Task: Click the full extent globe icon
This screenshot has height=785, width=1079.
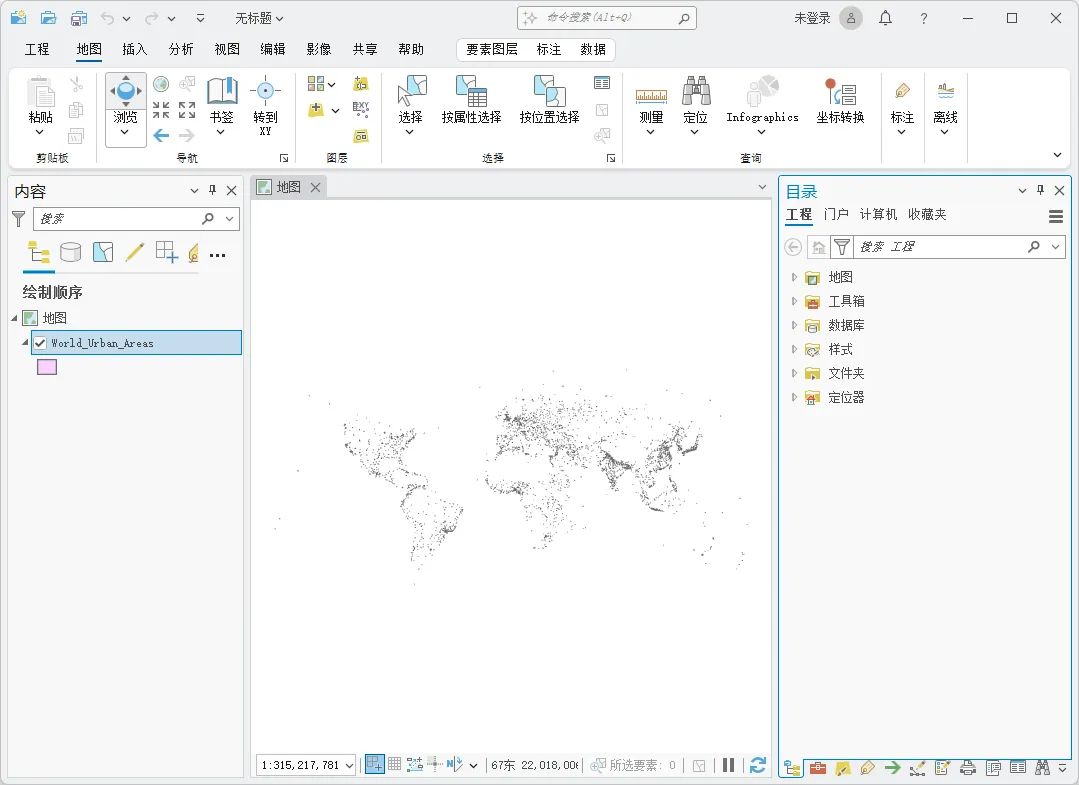Action: click(161, 85)
